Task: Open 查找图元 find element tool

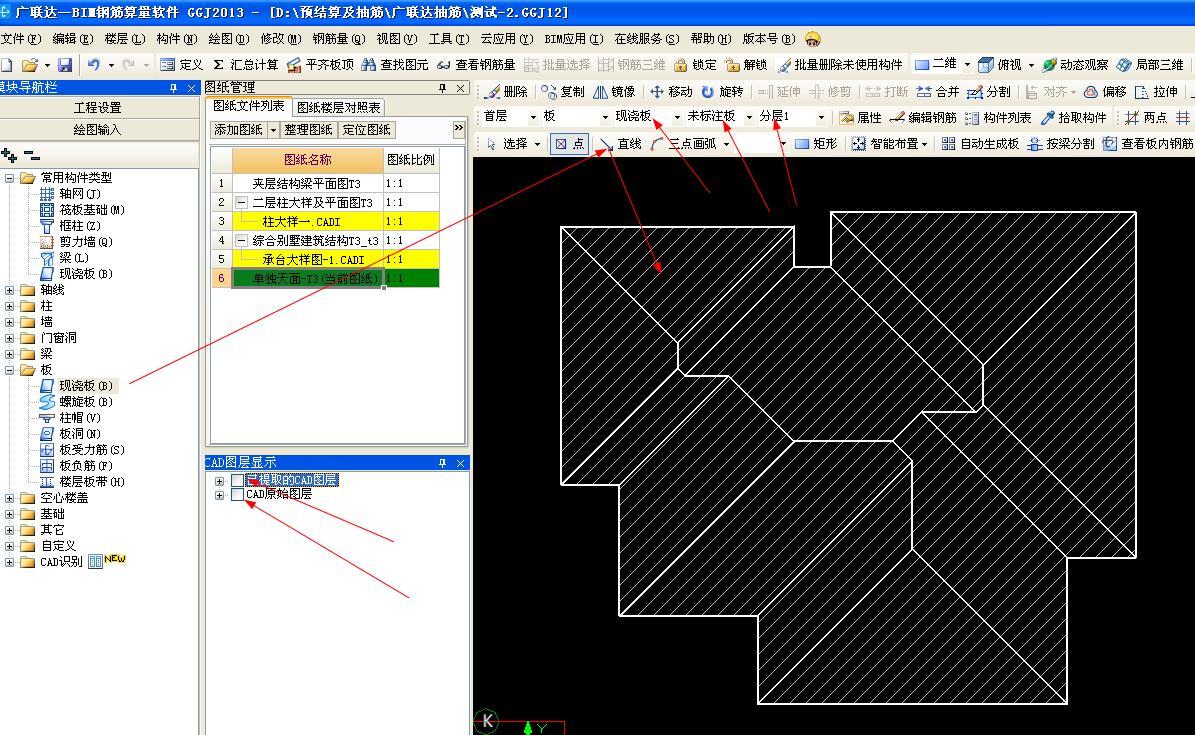Action: click(x=395, y=65)
